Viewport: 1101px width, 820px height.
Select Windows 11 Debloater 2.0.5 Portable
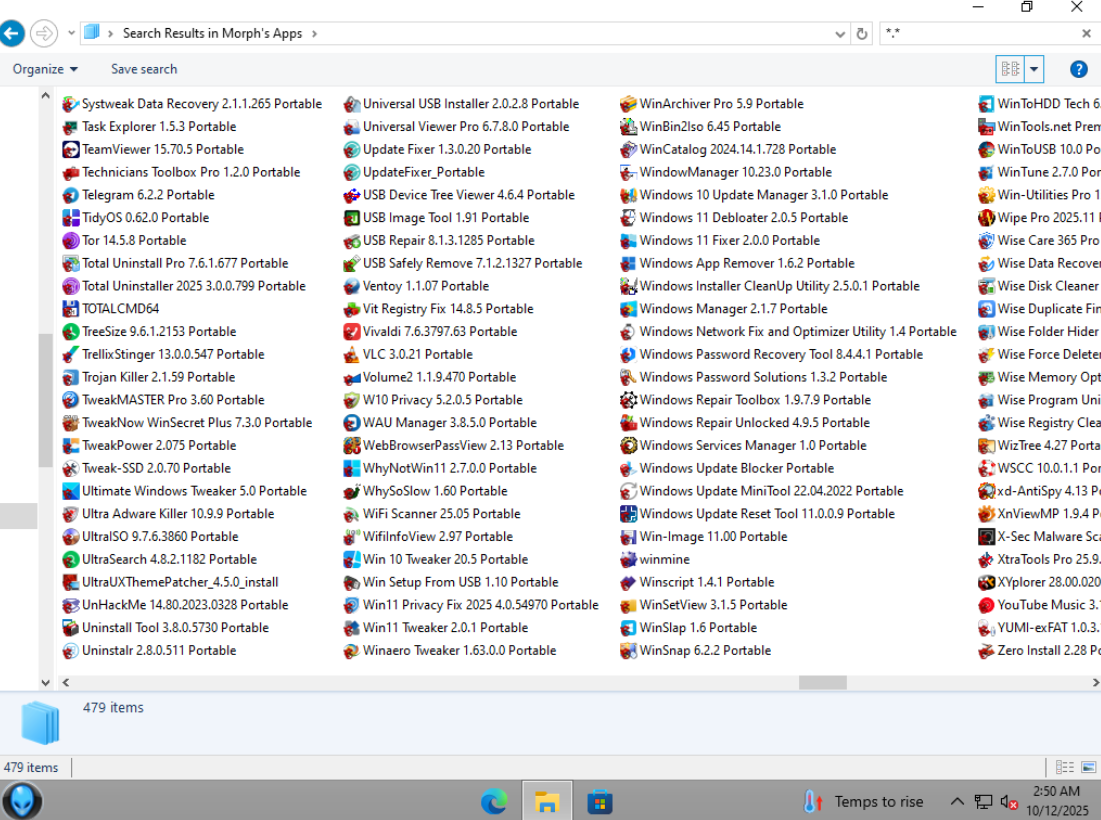pos(734,218)
